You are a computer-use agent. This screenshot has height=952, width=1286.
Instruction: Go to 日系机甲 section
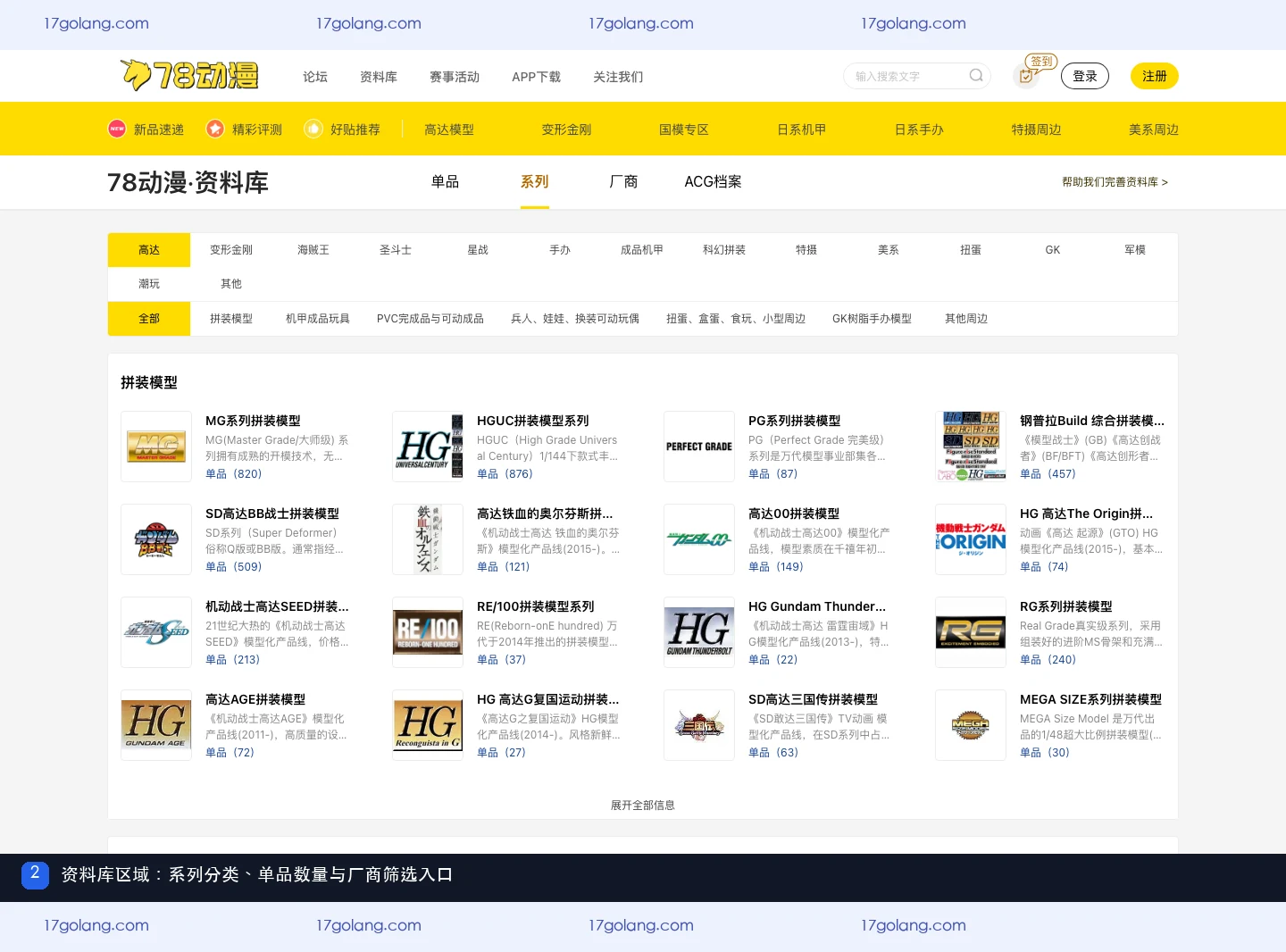(x=802, y=129)
